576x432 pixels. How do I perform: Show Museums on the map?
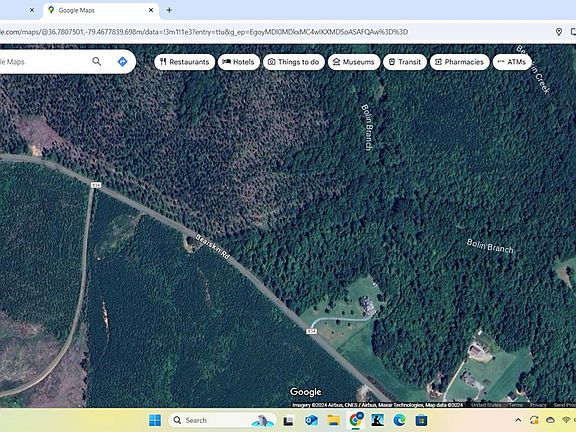[x=354, y=62]
